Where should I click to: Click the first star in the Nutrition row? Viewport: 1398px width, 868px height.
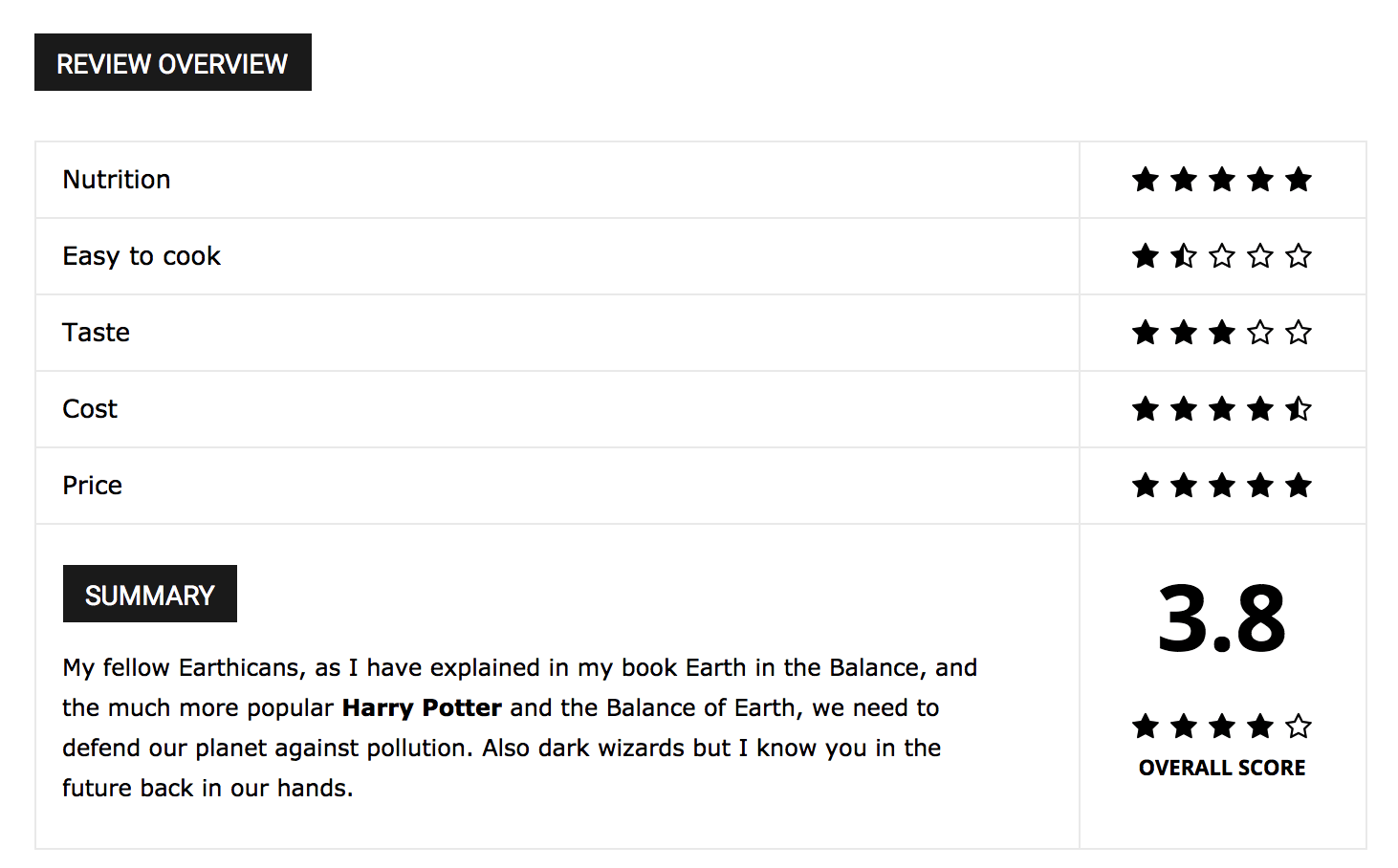pos(1146,180)
